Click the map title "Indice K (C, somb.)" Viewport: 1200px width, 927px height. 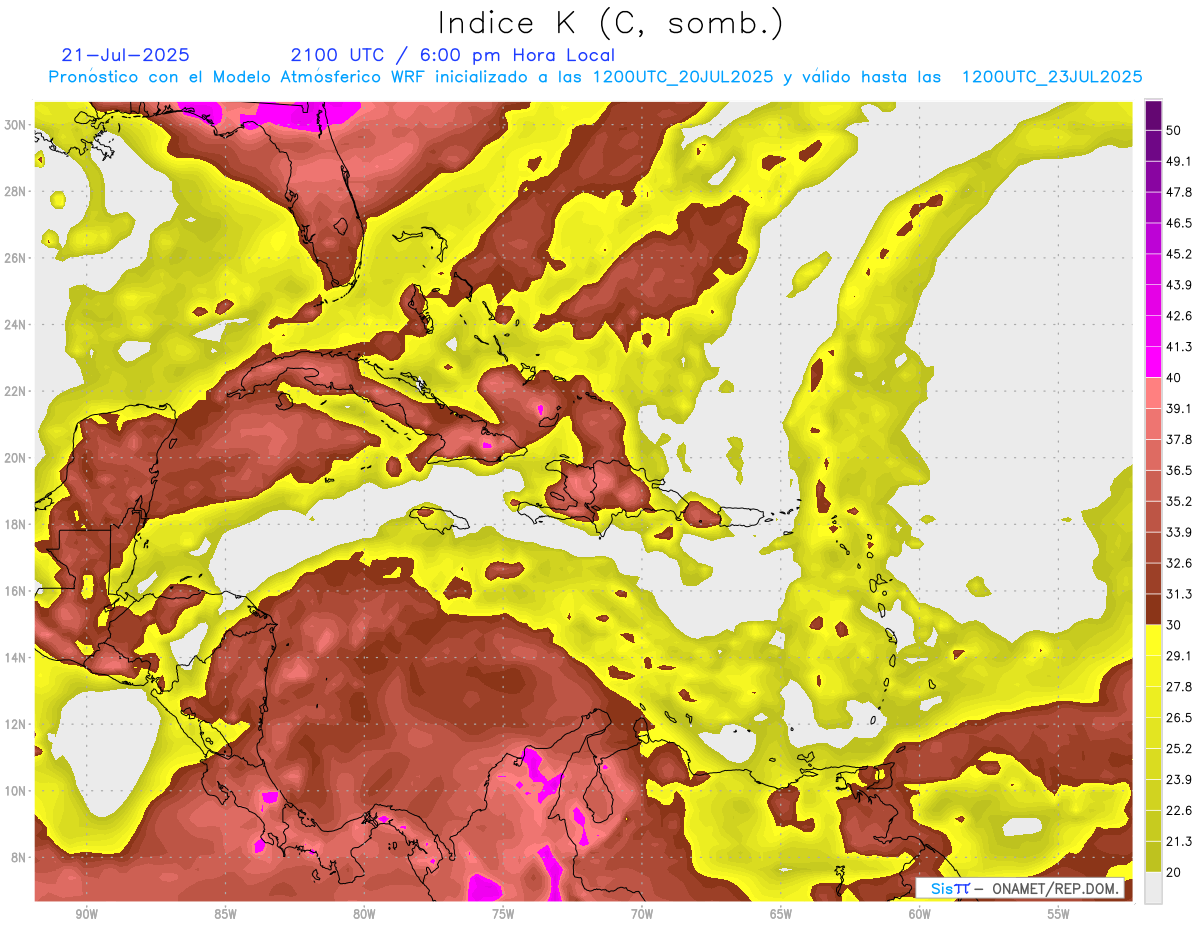click(611, 23)
